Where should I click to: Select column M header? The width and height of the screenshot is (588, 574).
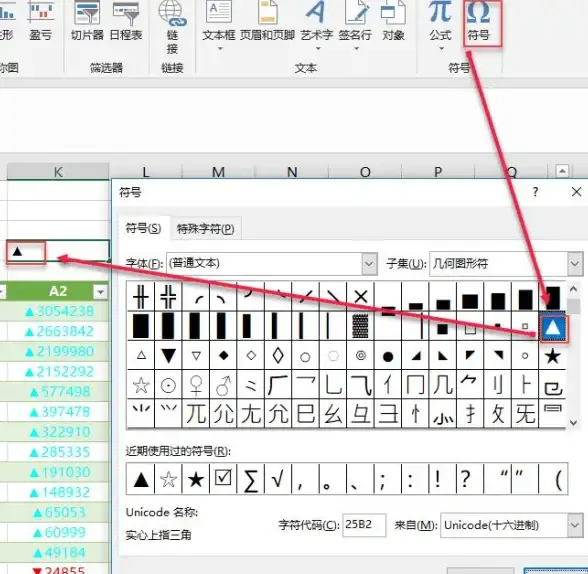(218, 172)
